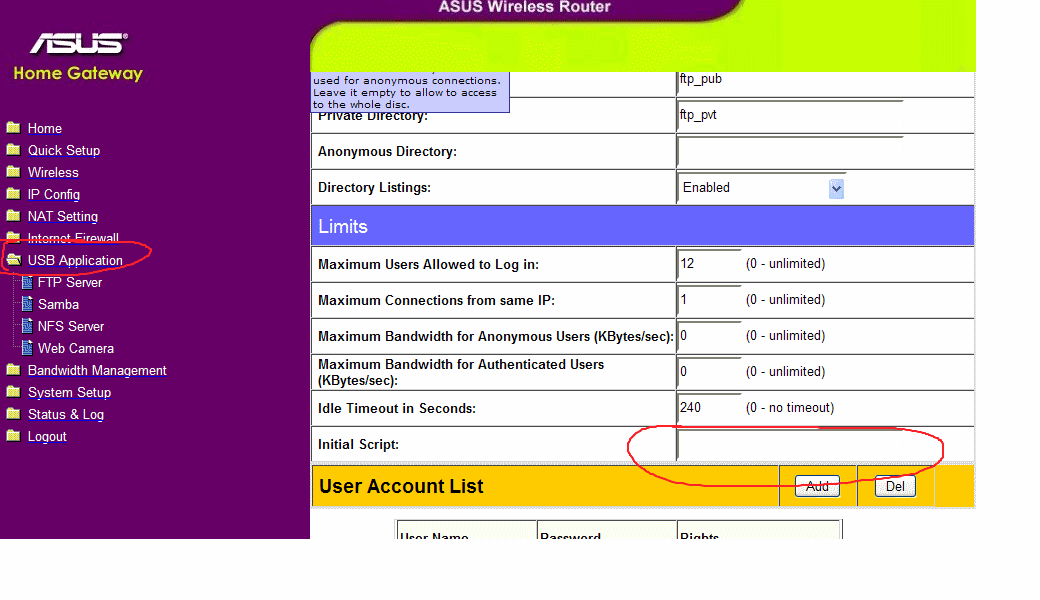
Task: Click the Web Camera page icon
Action: pos(27,348)
